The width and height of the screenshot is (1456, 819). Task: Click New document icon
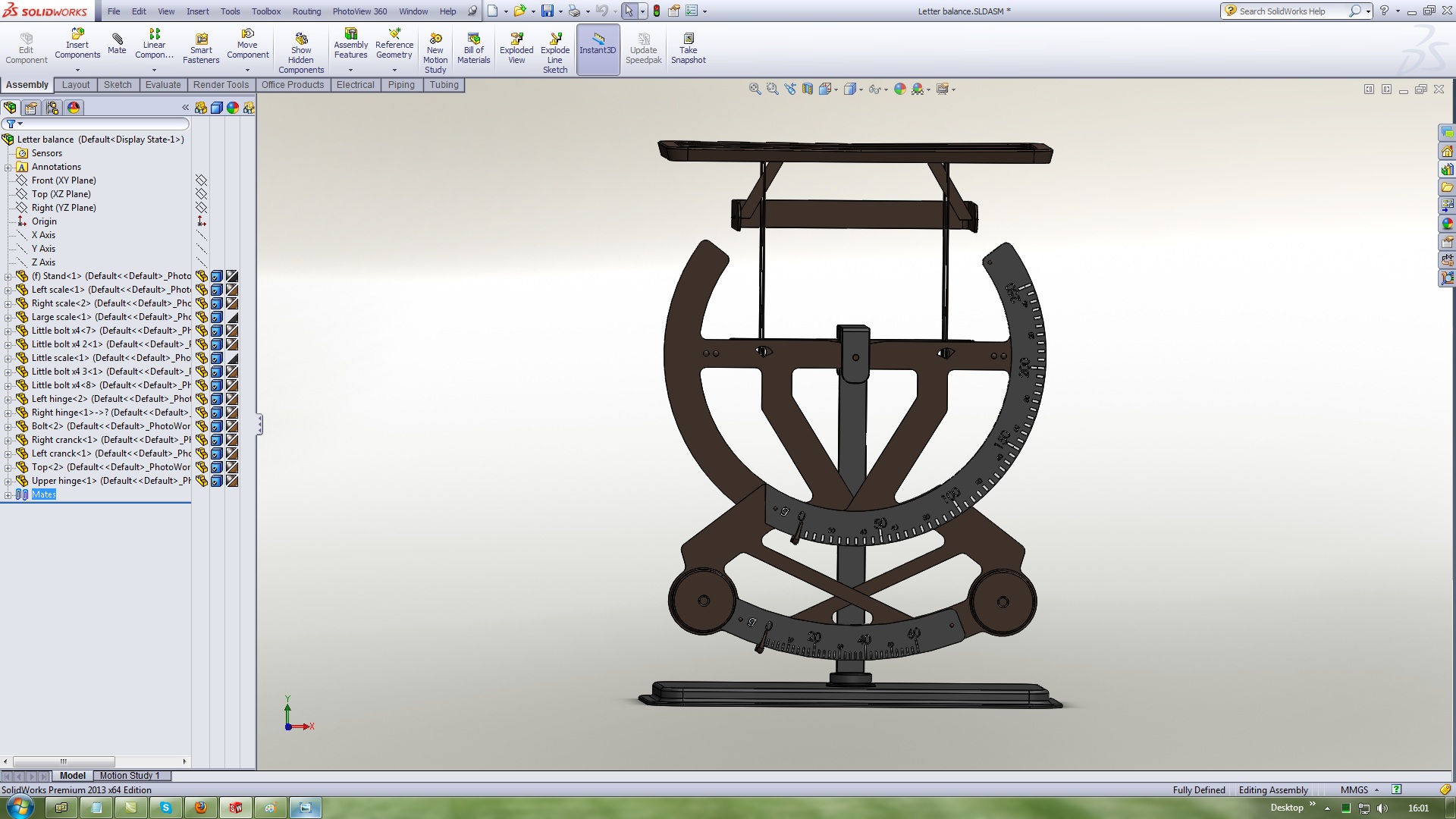click(492, 11)
